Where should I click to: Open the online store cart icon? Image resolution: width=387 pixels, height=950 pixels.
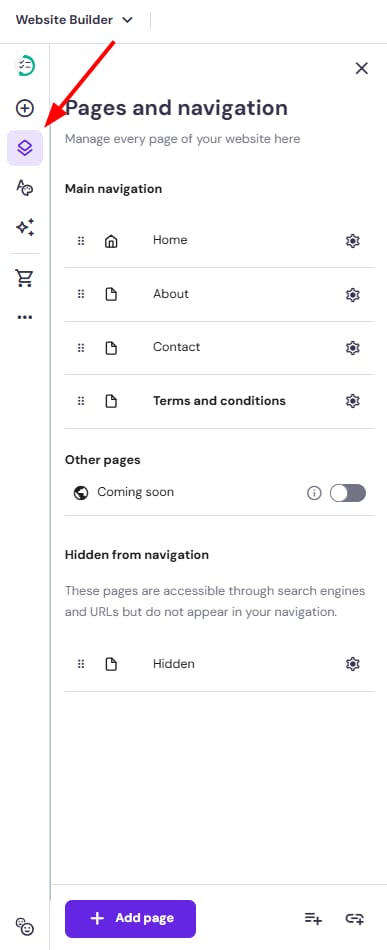[25, 278]
